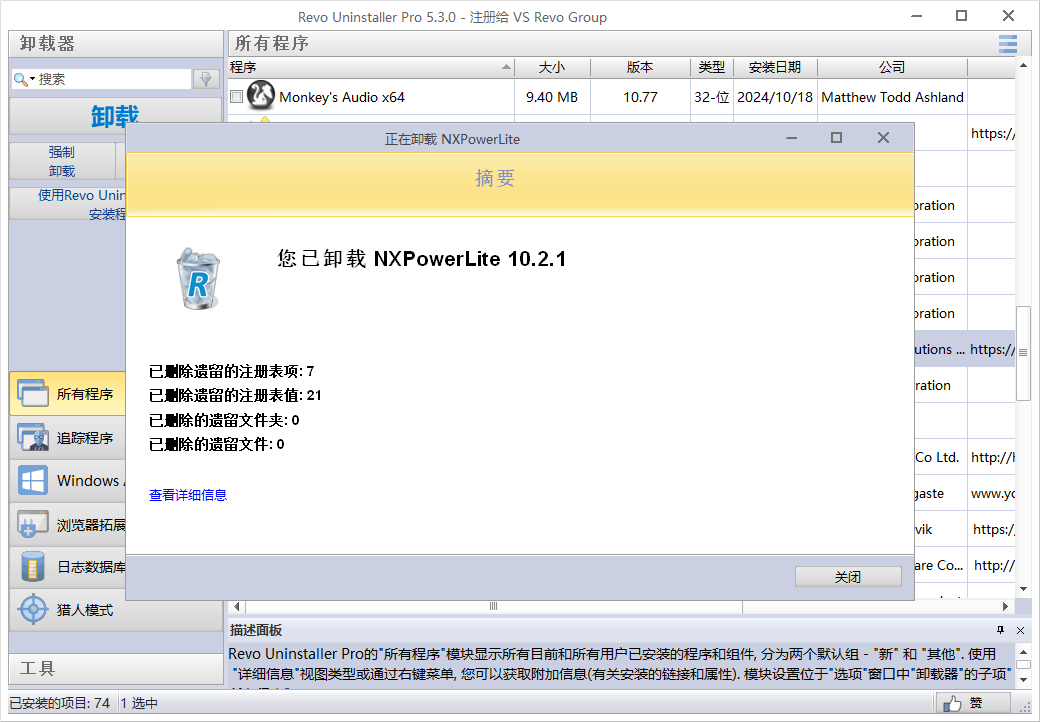Click the 追踪程序 sidebar icon
Screen dimensions: 1040x722
pyautogui.click(x=32, y=438)
